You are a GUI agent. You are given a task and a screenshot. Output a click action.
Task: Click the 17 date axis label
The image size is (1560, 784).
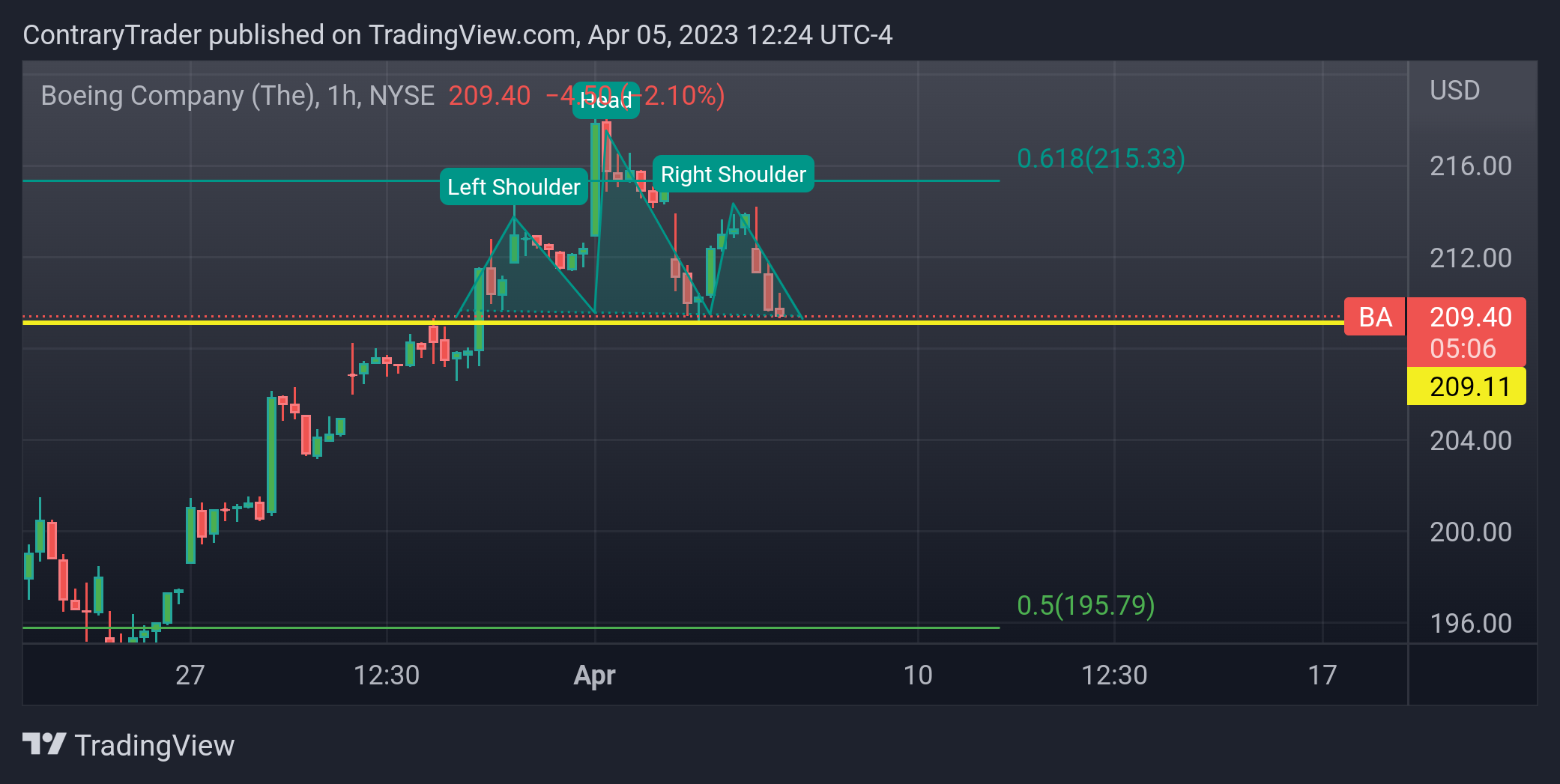(1322, 675)
